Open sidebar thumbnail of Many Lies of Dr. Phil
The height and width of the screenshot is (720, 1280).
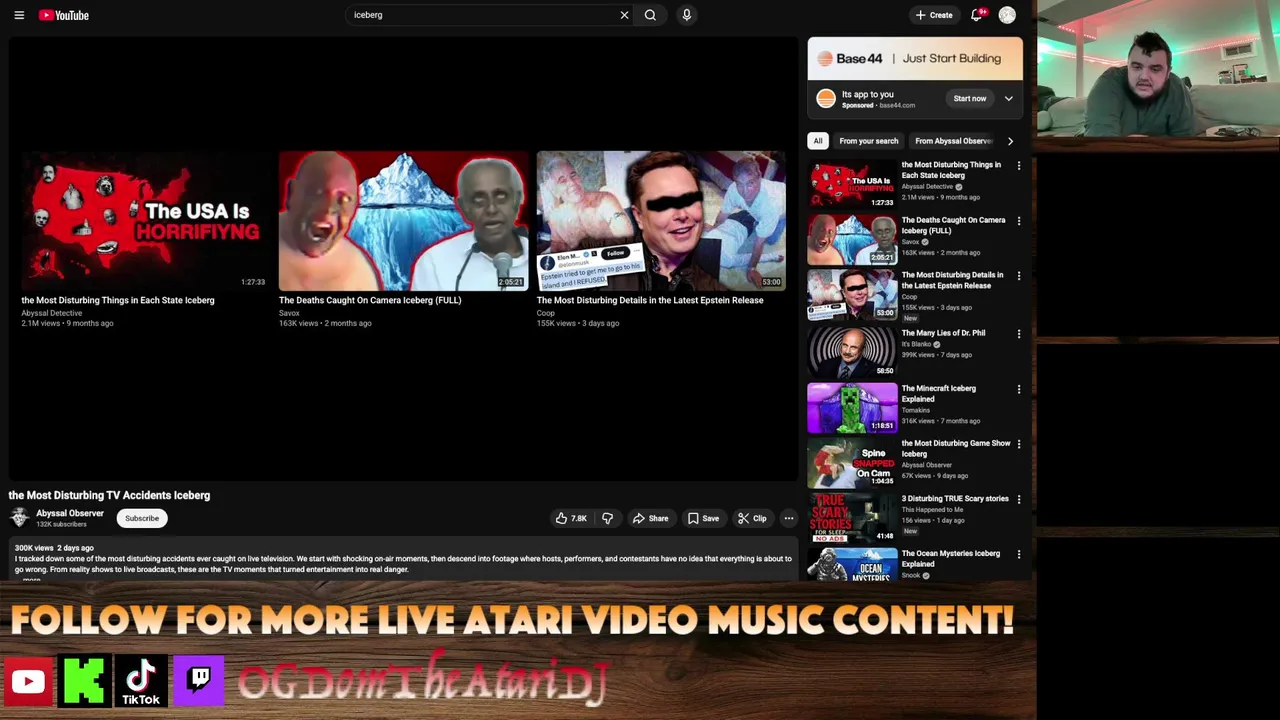tap(852, 351)
